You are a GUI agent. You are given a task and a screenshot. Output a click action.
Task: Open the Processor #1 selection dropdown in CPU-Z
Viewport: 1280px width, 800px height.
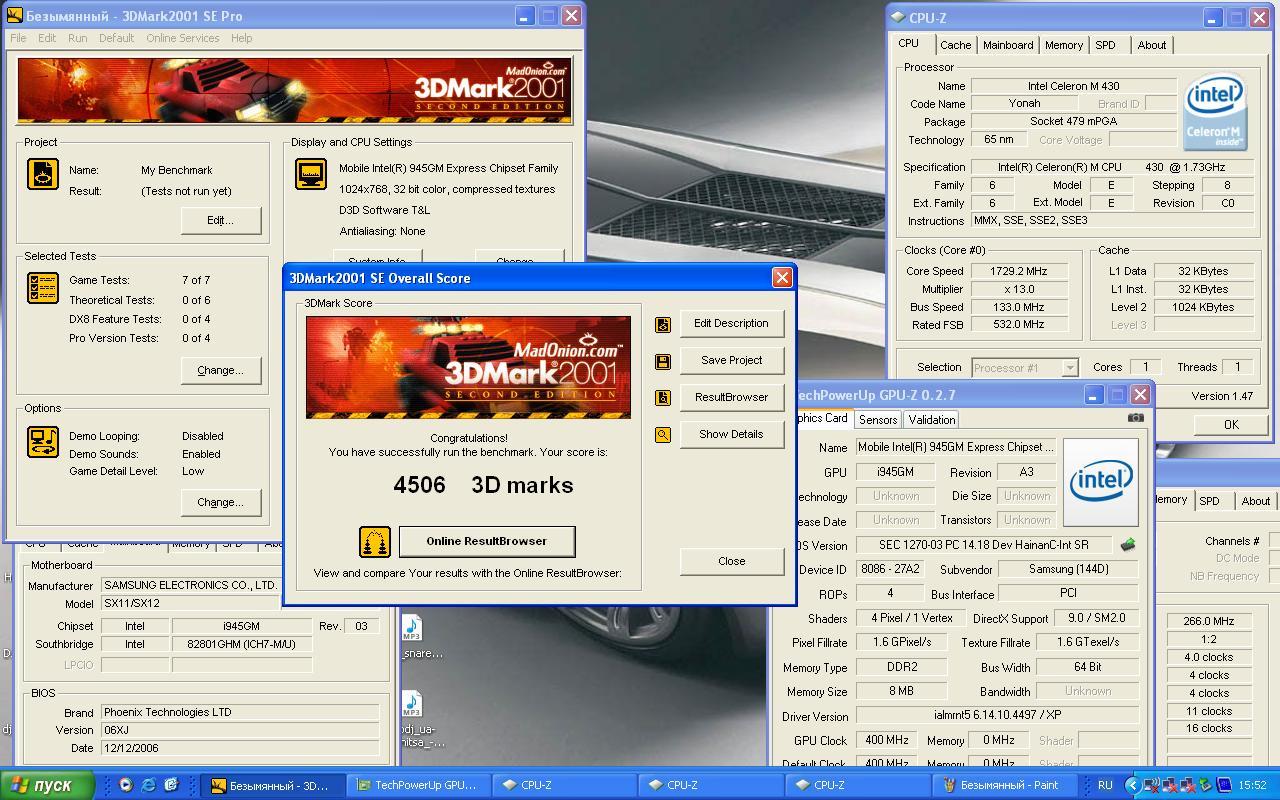coord(1069,368)
